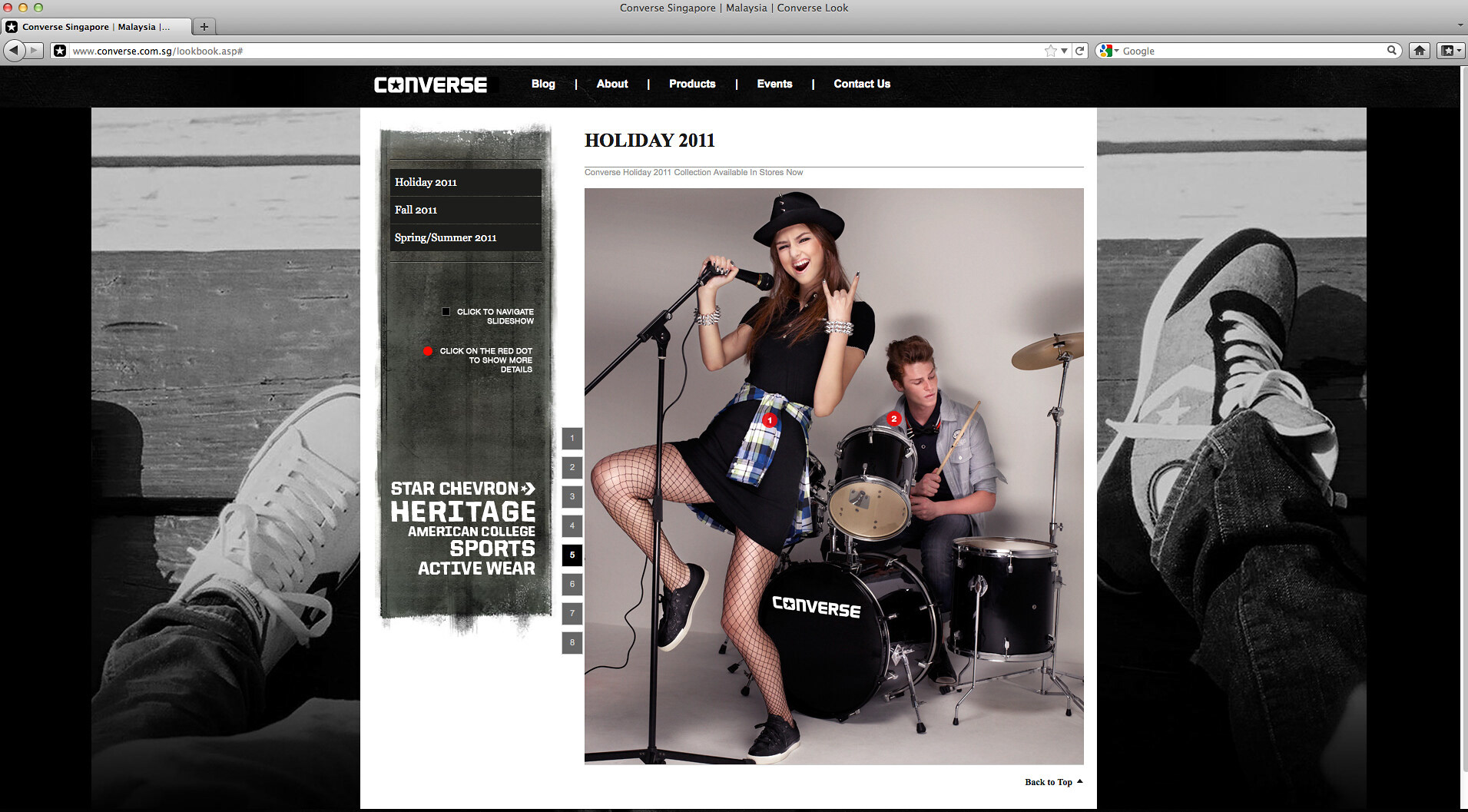
Task: Jump to slide 6 of slideshow
Action: coord(572,585)
